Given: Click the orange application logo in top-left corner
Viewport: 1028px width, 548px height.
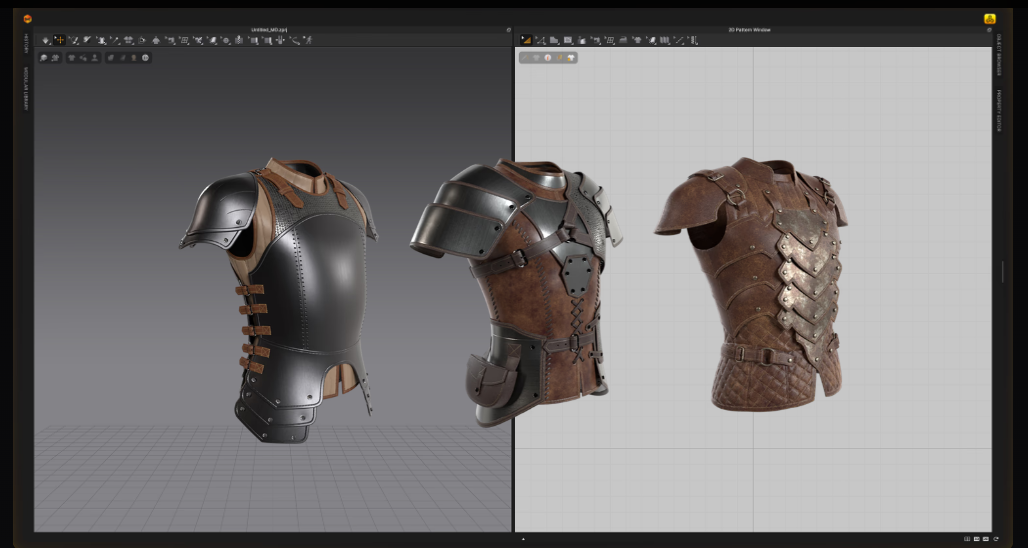Looking at the screenshot, I should [27, 18].
